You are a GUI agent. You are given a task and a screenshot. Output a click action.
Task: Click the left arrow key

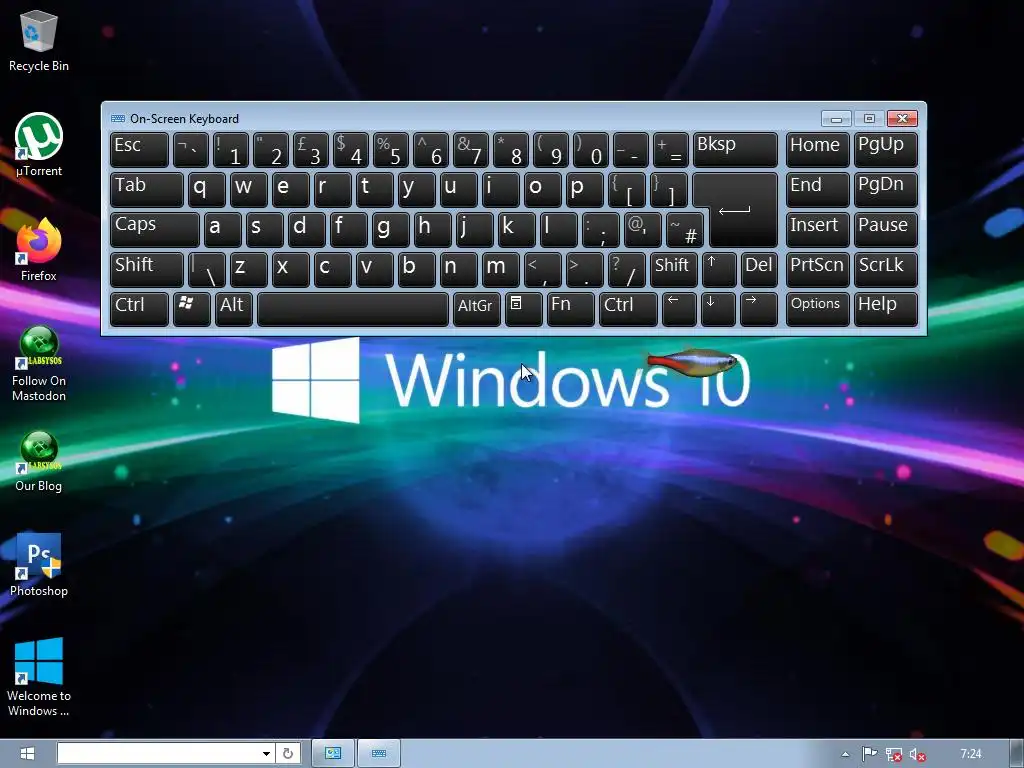[679, 310]
